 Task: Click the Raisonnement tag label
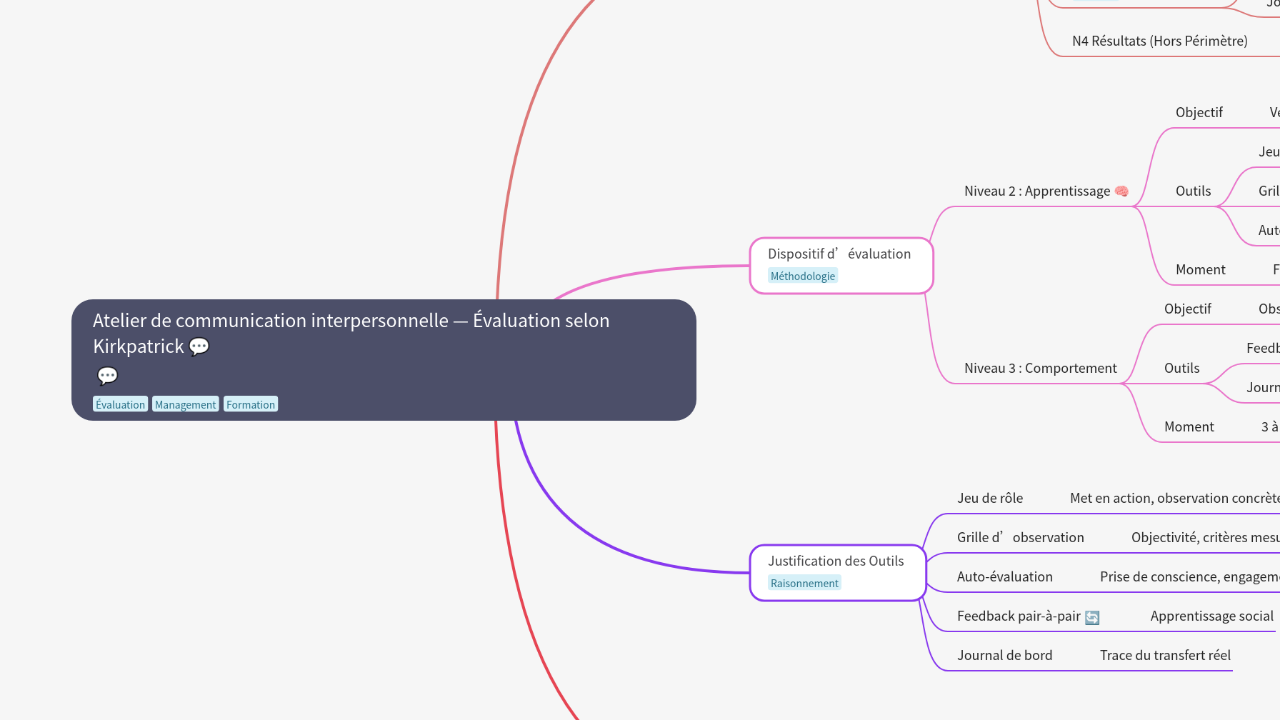click(804, 583)
